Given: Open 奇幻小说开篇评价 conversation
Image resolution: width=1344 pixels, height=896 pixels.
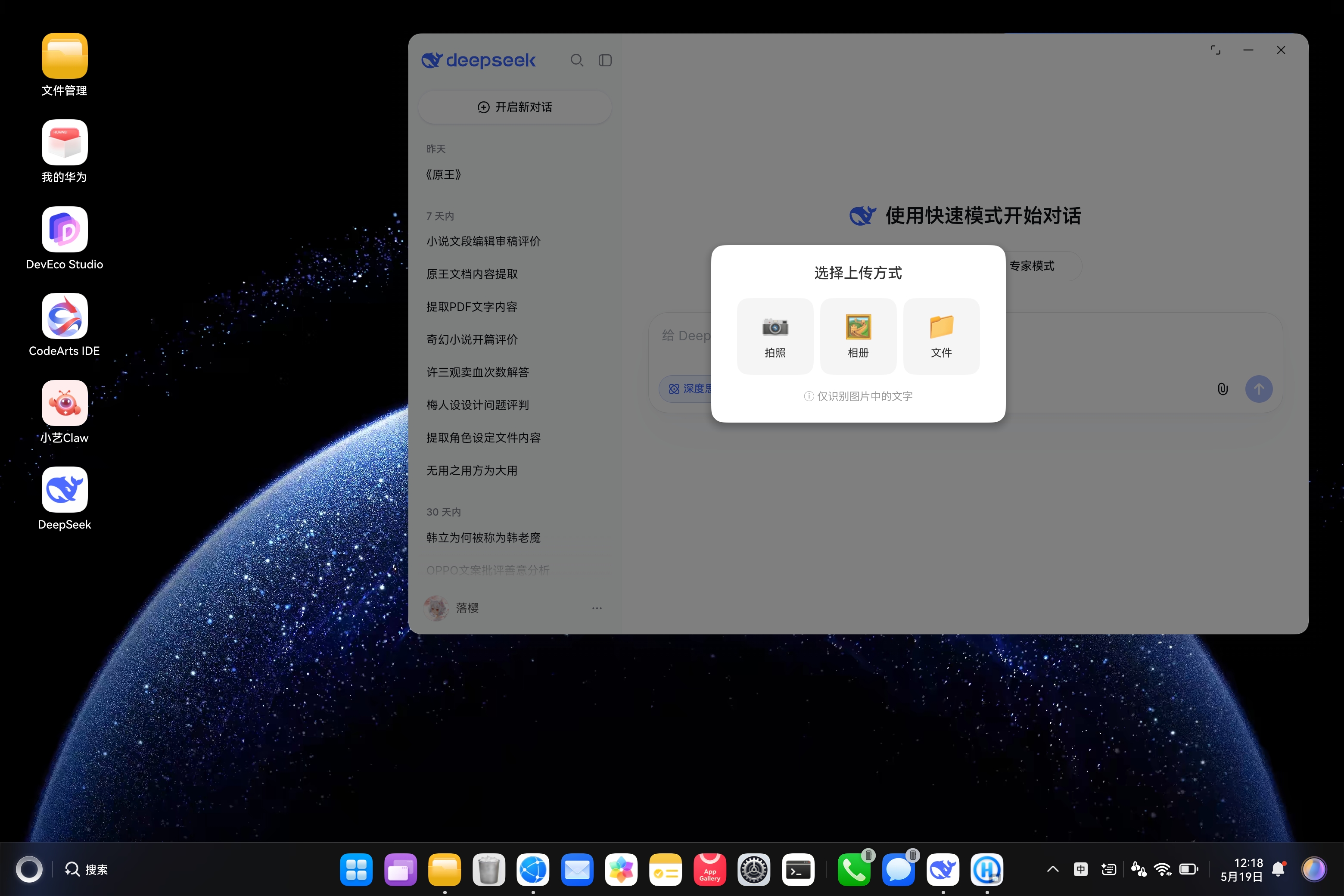Looking at the screenshot, I should pyautogui.click(x=515, y=339).
